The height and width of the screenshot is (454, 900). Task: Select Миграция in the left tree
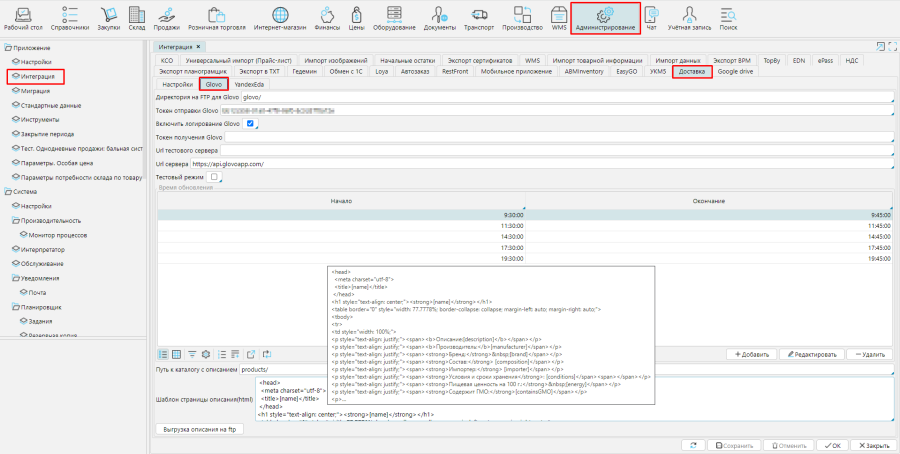(x=35, y=90)
